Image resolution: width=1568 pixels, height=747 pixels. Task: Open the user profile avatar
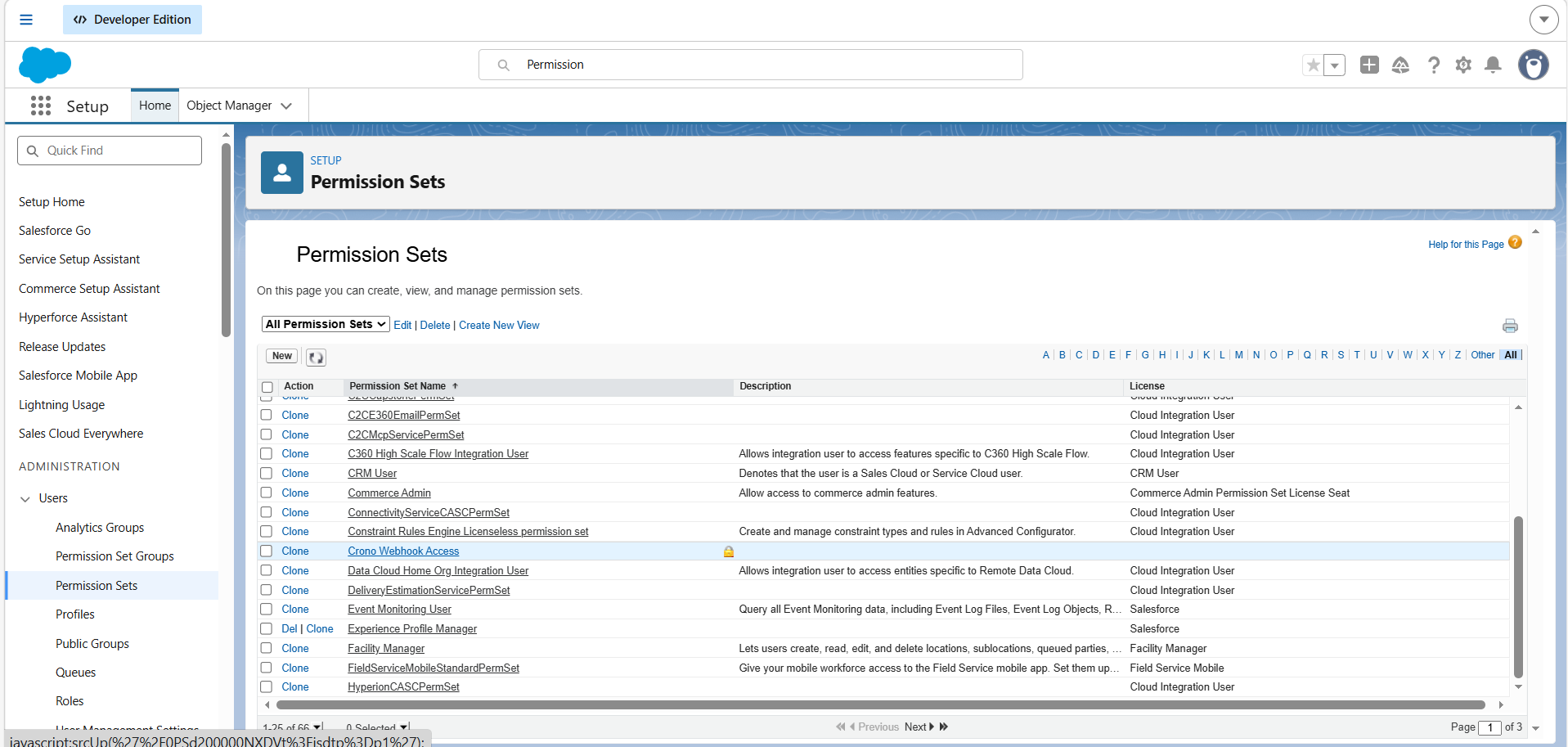(1533, 65)
